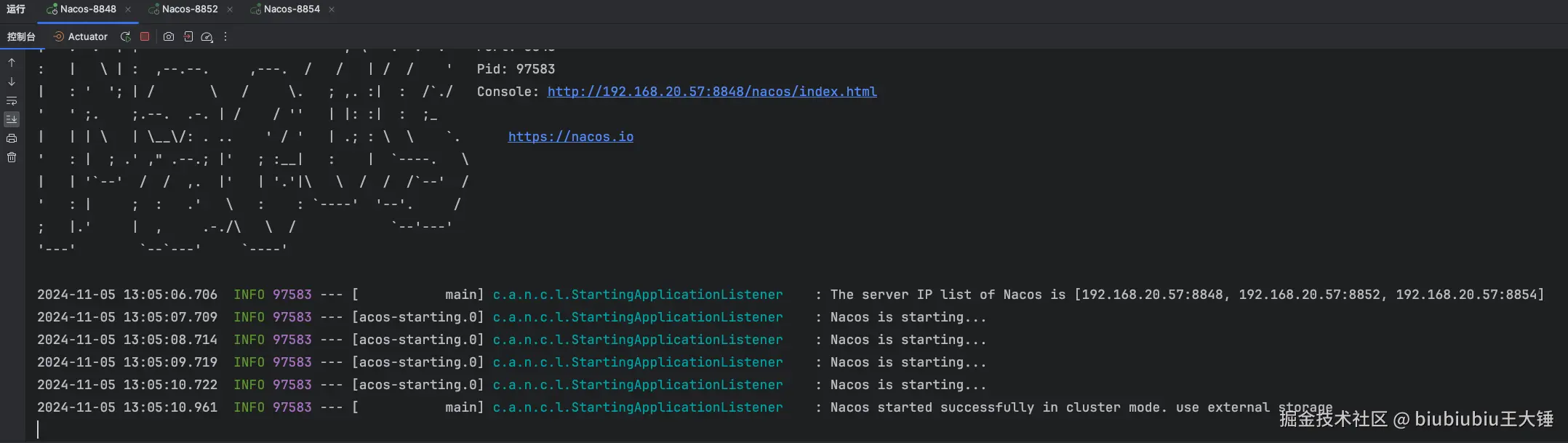The height and width of the screenshot is (443, 1568).
Task: Switch to the Nacos-8854 run tab
Action: tap(291, 9)
